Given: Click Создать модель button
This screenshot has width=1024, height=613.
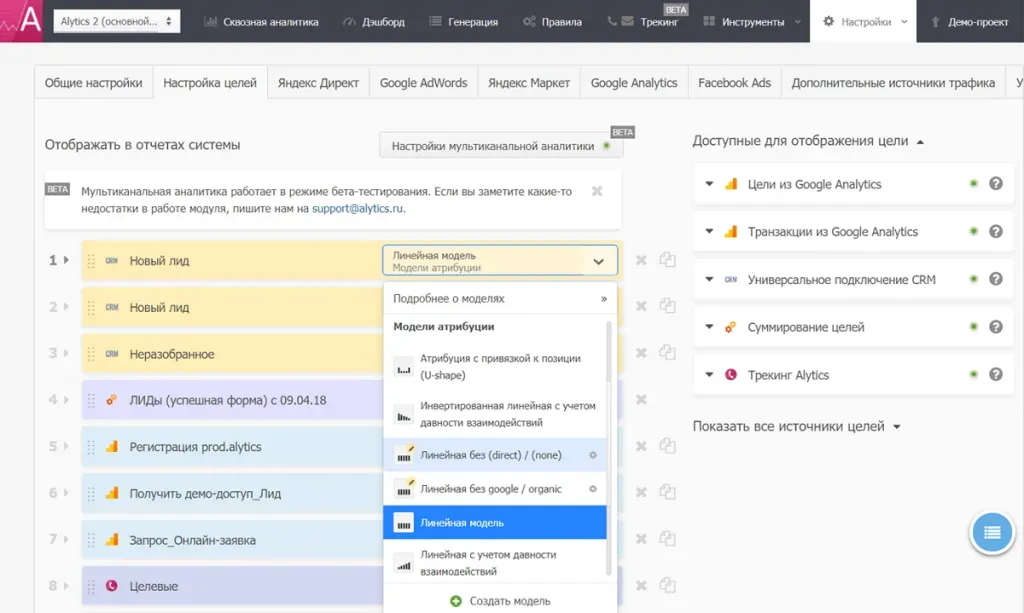Looking at the screenshot, I should click(x=500, y=601).
